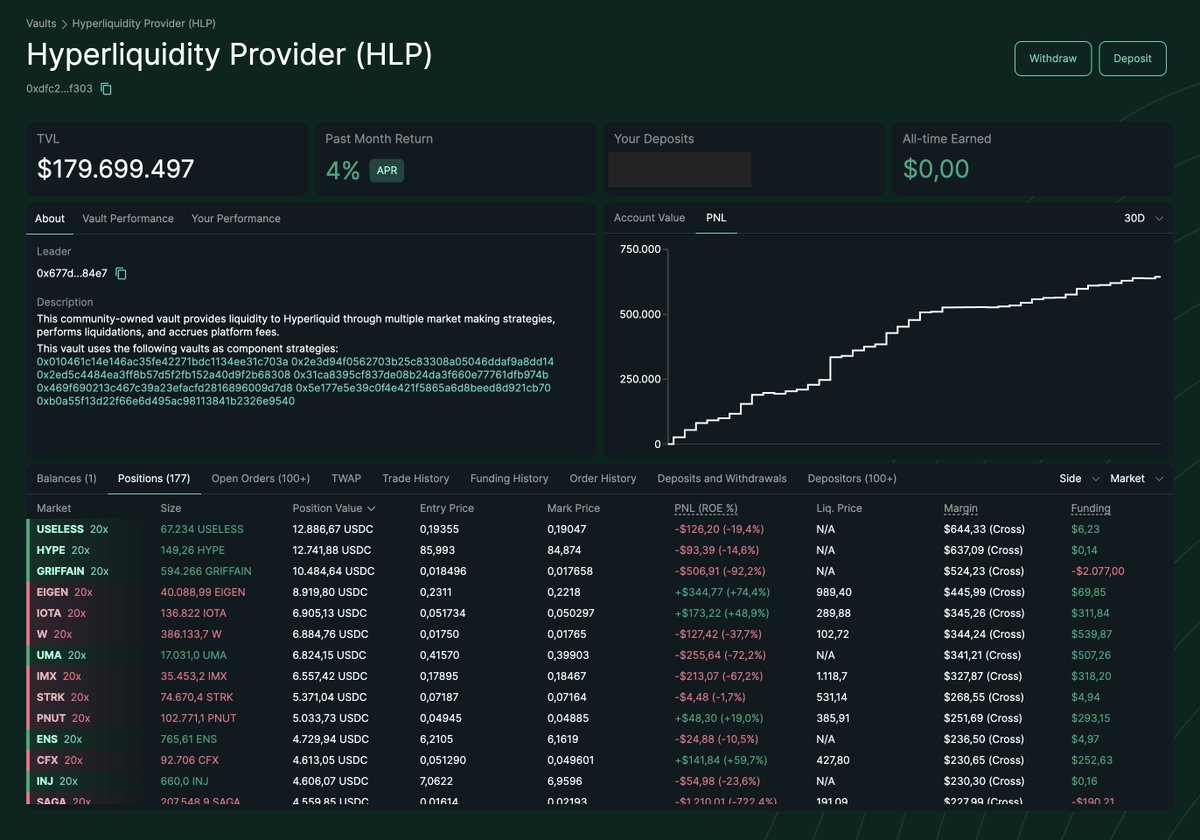Copy the leader address 0x677d...84e7

point(121,273)
